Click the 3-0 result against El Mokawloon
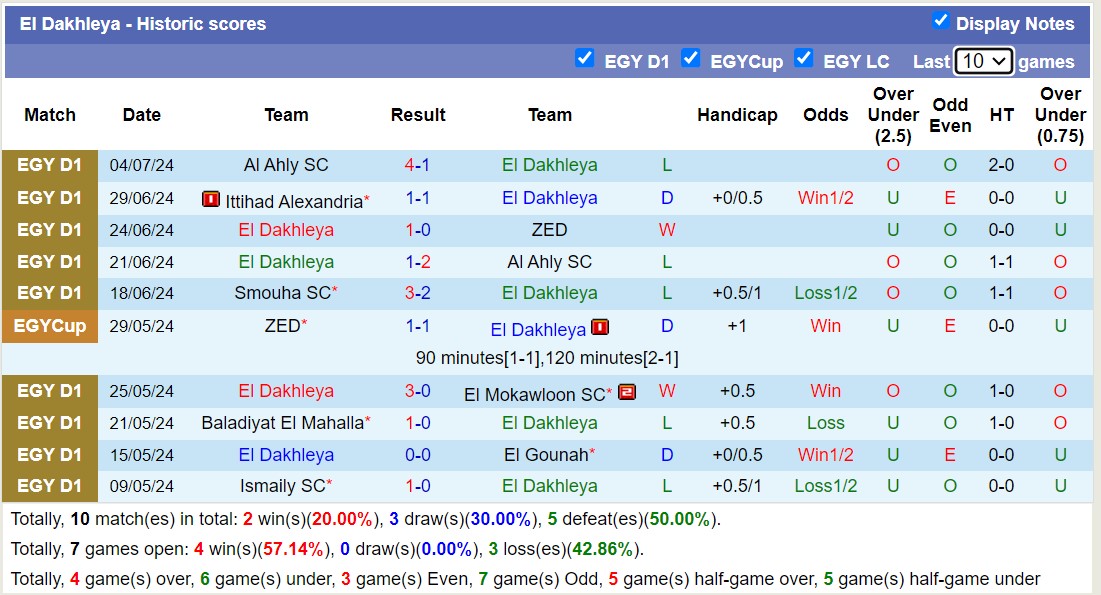This screenshot has height=595, width=1101. 418,391
